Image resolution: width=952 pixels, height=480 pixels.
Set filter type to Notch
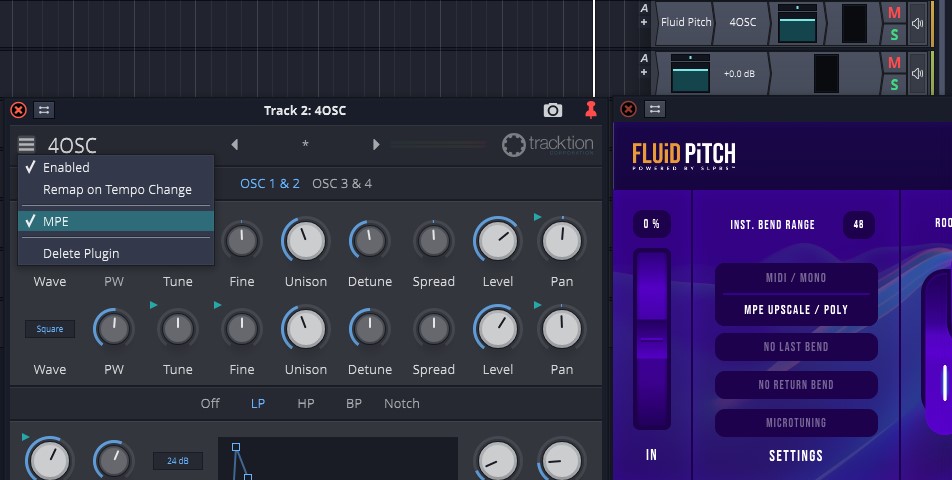point(401,404)
